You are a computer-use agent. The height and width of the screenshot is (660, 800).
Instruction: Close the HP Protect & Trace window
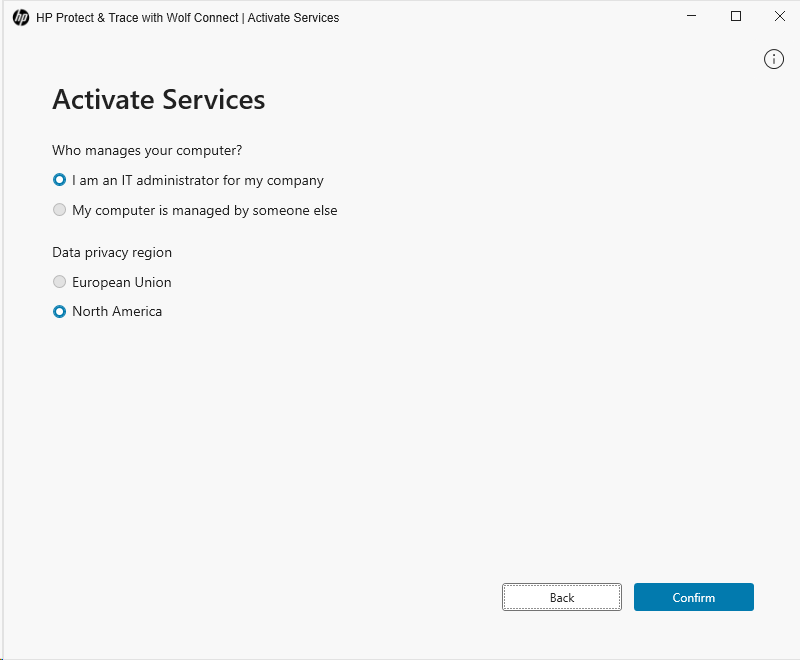(x=780, y=16)
